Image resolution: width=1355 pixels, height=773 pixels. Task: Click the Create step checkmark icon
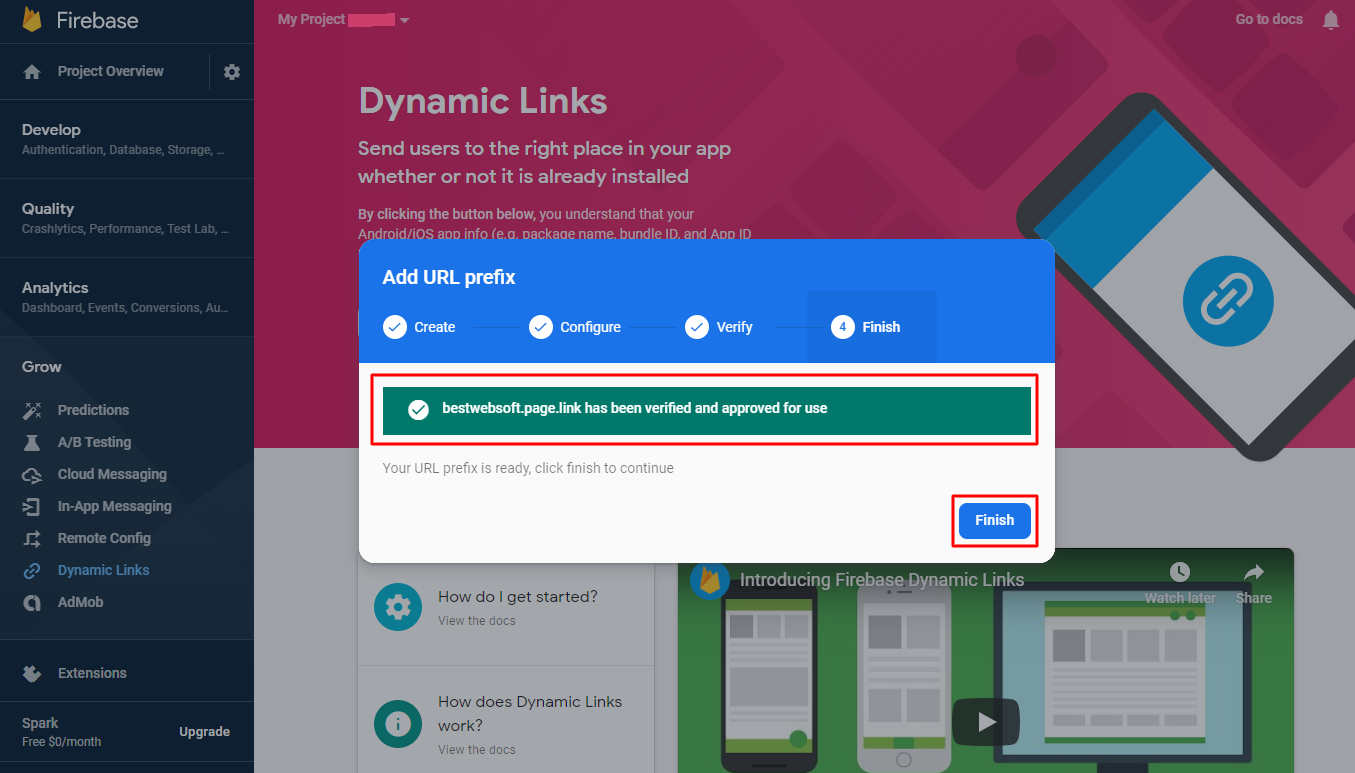395,327
